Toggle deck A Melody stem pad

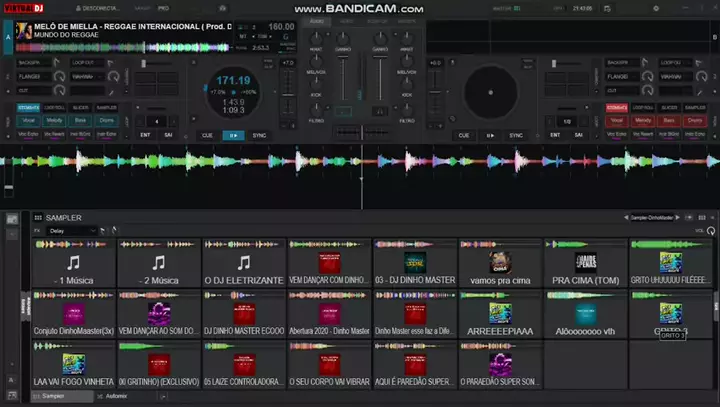54,121
